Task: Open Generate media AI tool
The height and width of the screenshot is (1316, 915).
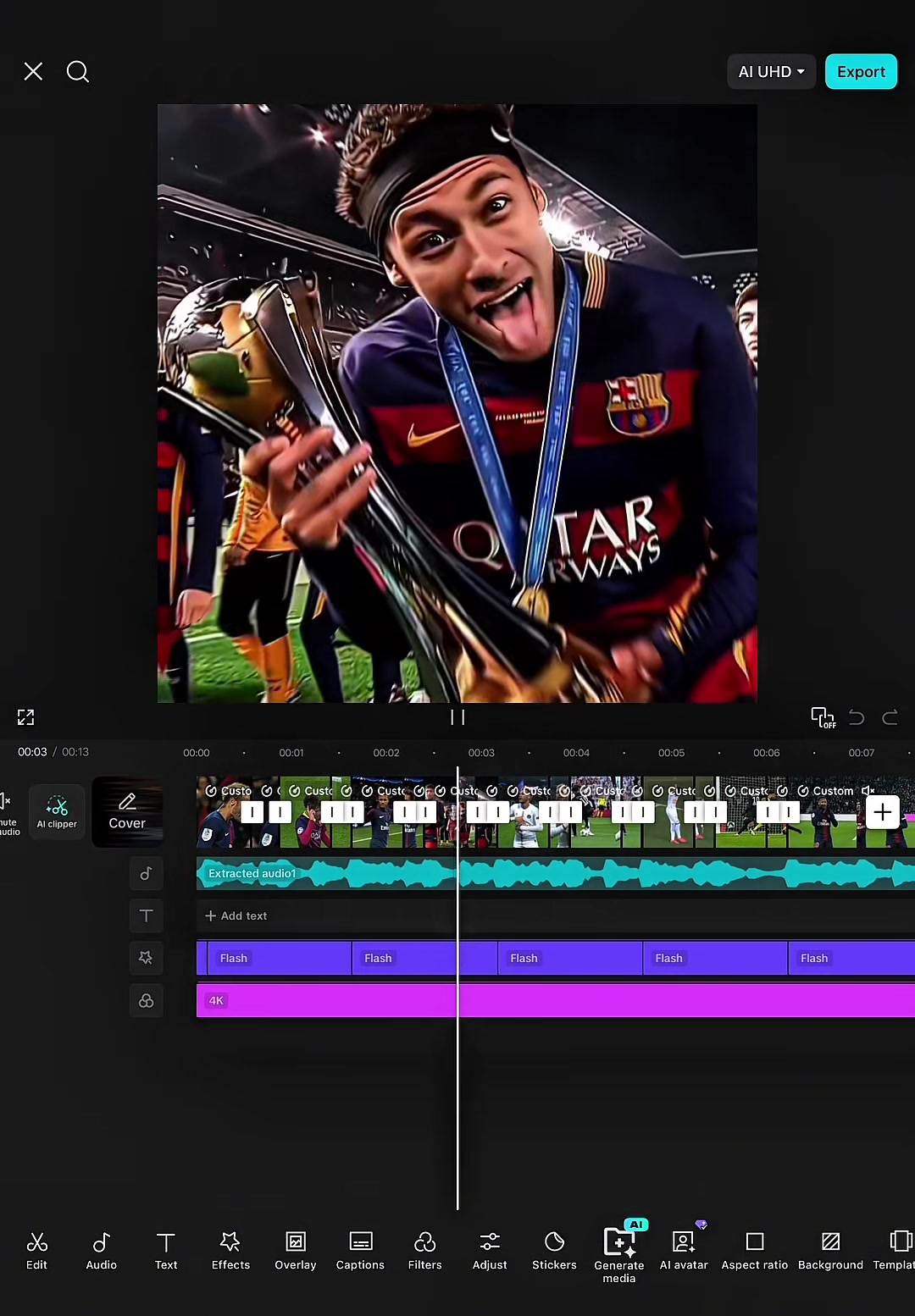Action: tap(619, 1253)
